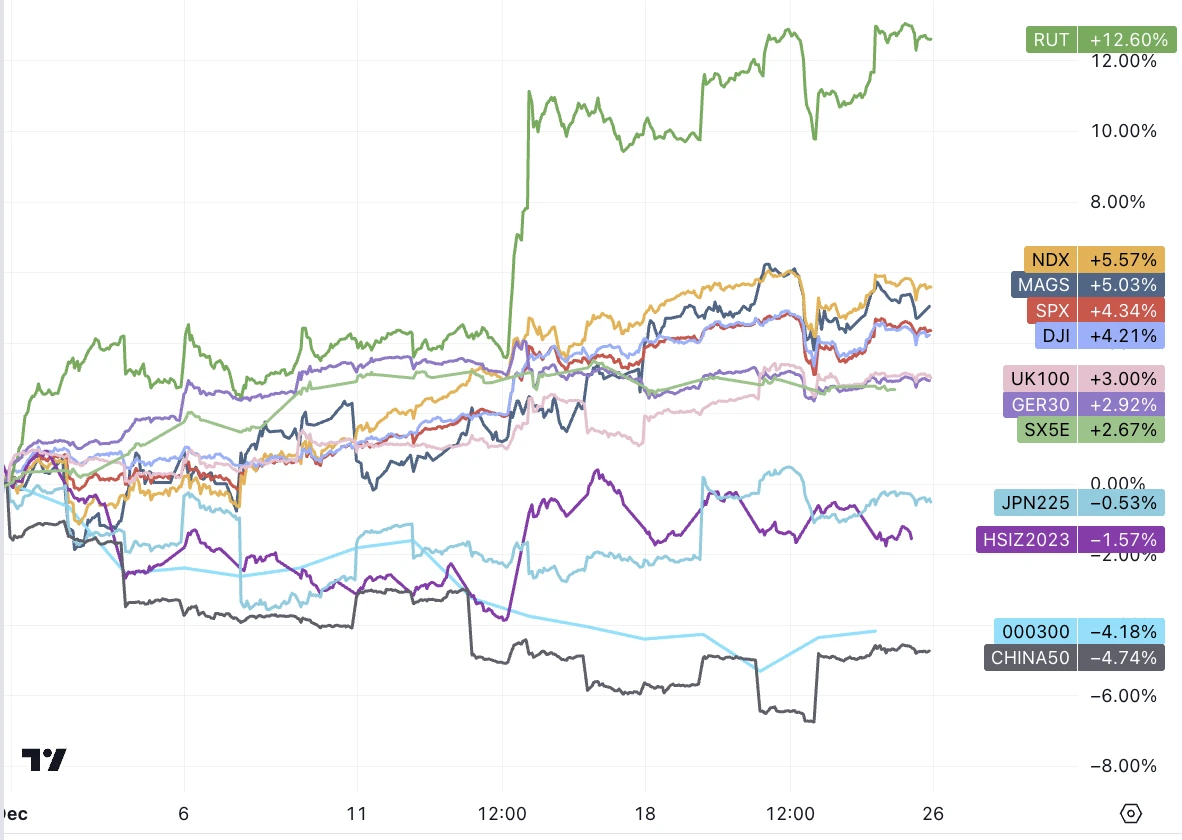Click the 26 date on time axis
Viewport: 1182px width, 840px height.
(x=933, y=814)
